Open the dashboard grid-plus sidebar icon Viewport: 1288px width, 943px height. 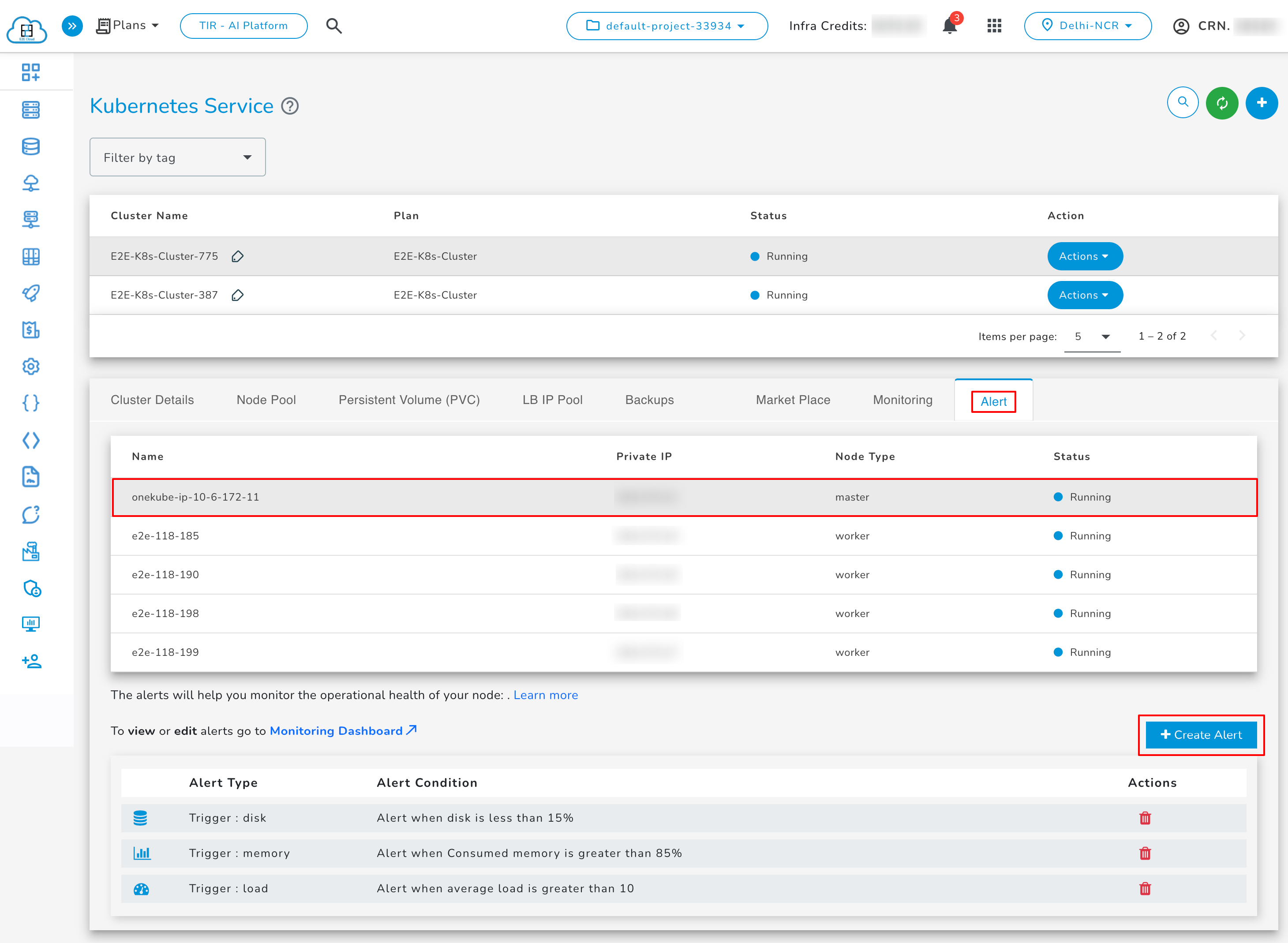tap(31, 72)
